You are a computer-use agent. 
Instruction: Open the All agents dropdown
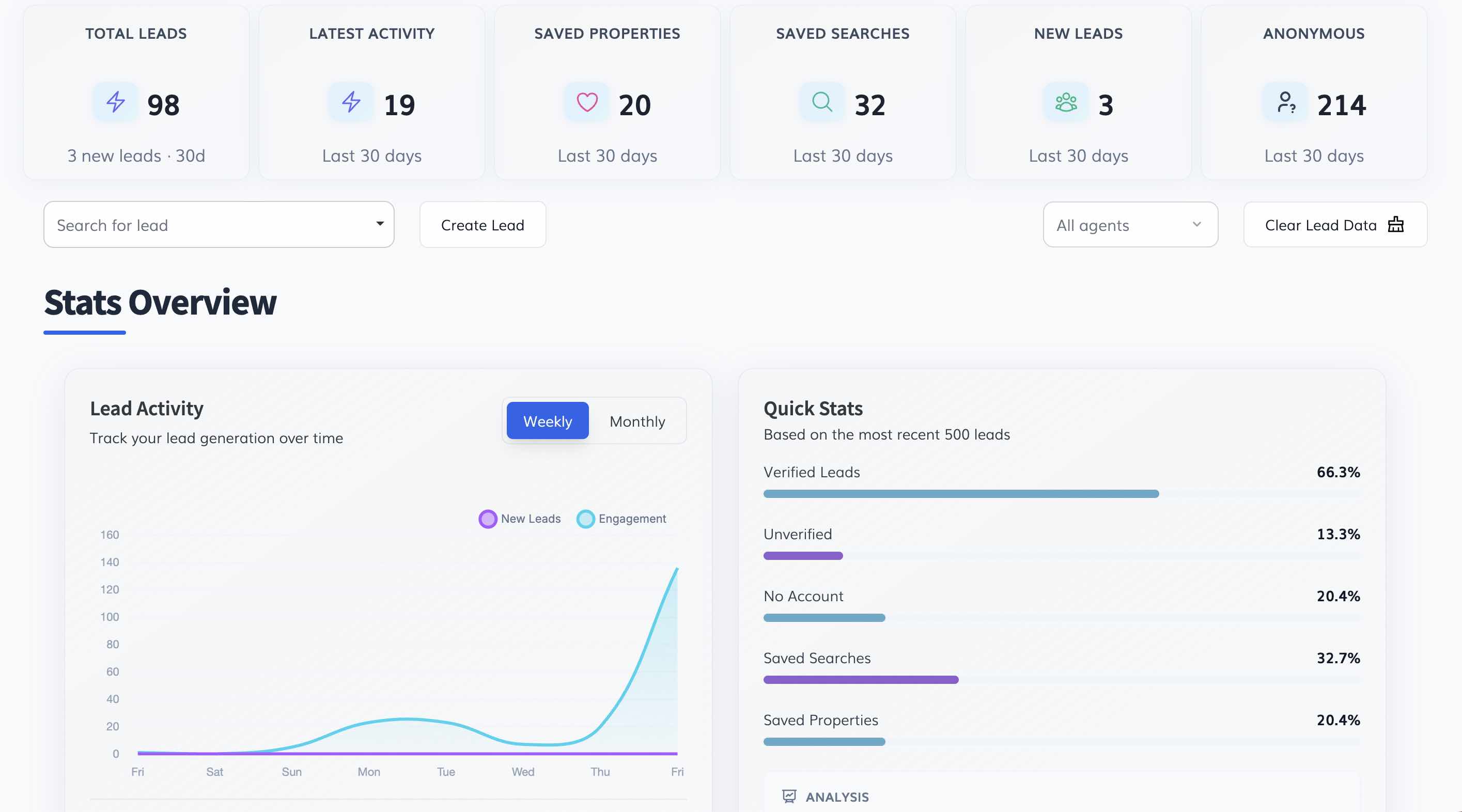click(x=1129, y=225)
